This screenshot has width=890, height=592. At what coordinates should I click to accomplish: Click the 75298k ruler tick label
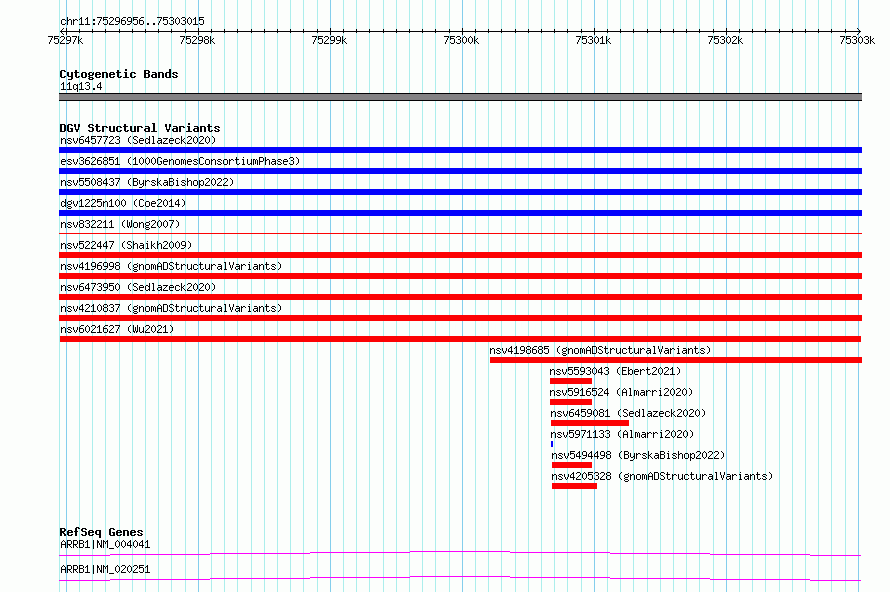coord(197,40)
